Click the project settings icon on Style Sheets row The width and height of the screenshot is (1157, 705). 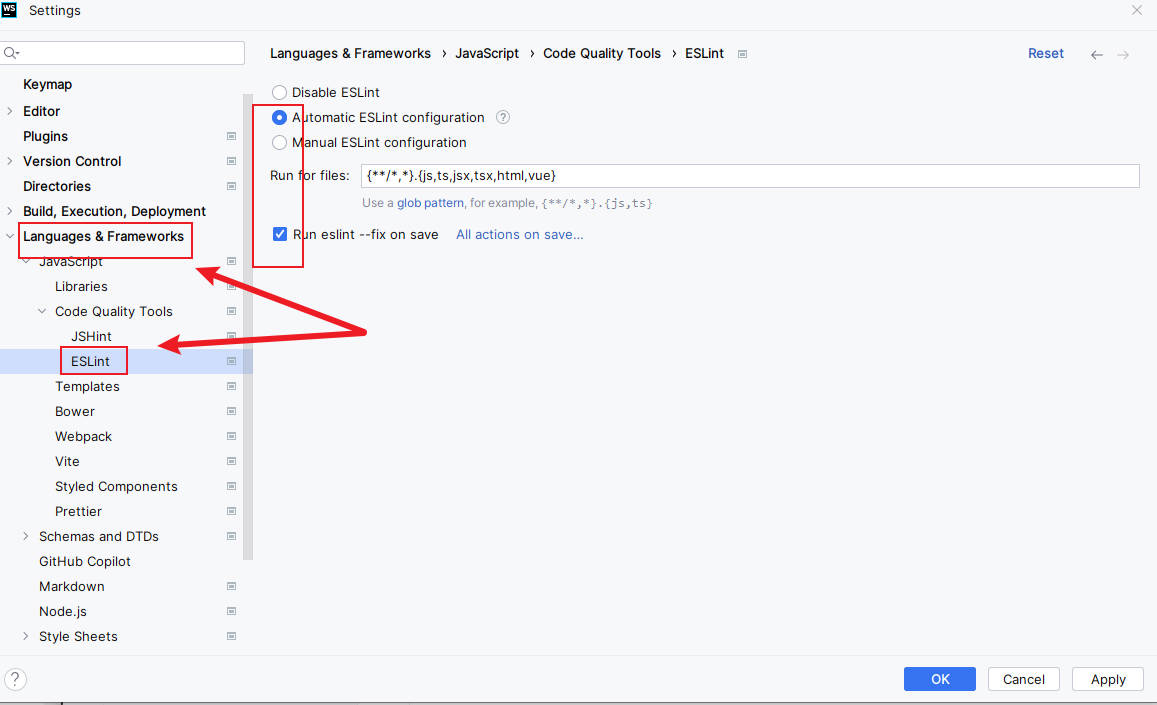tap(231, 636)
